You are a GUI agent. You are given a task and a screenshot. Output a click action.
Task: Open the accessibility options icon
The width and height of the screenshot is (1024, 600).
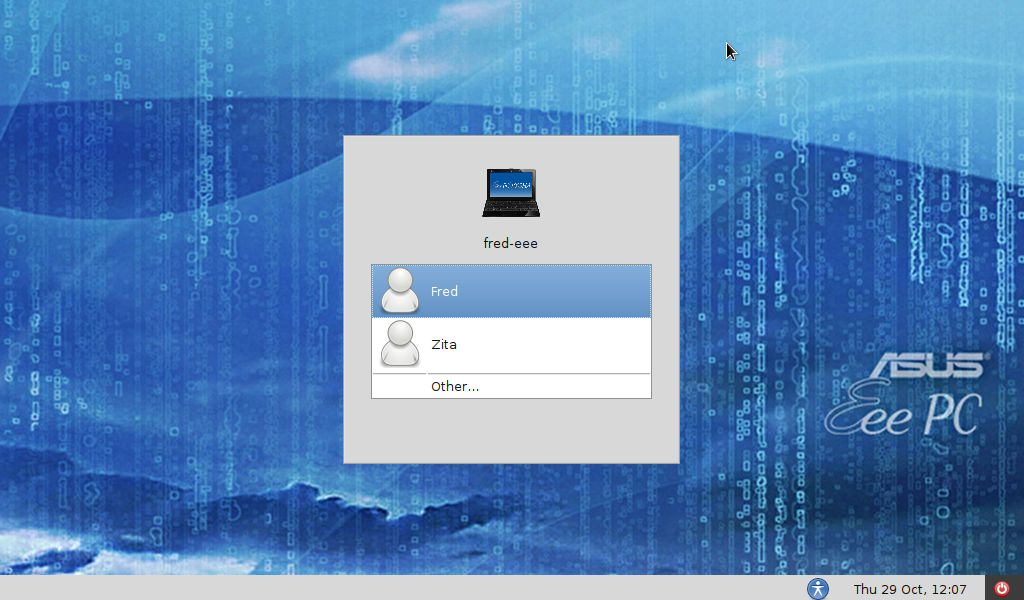coord(818,588)
